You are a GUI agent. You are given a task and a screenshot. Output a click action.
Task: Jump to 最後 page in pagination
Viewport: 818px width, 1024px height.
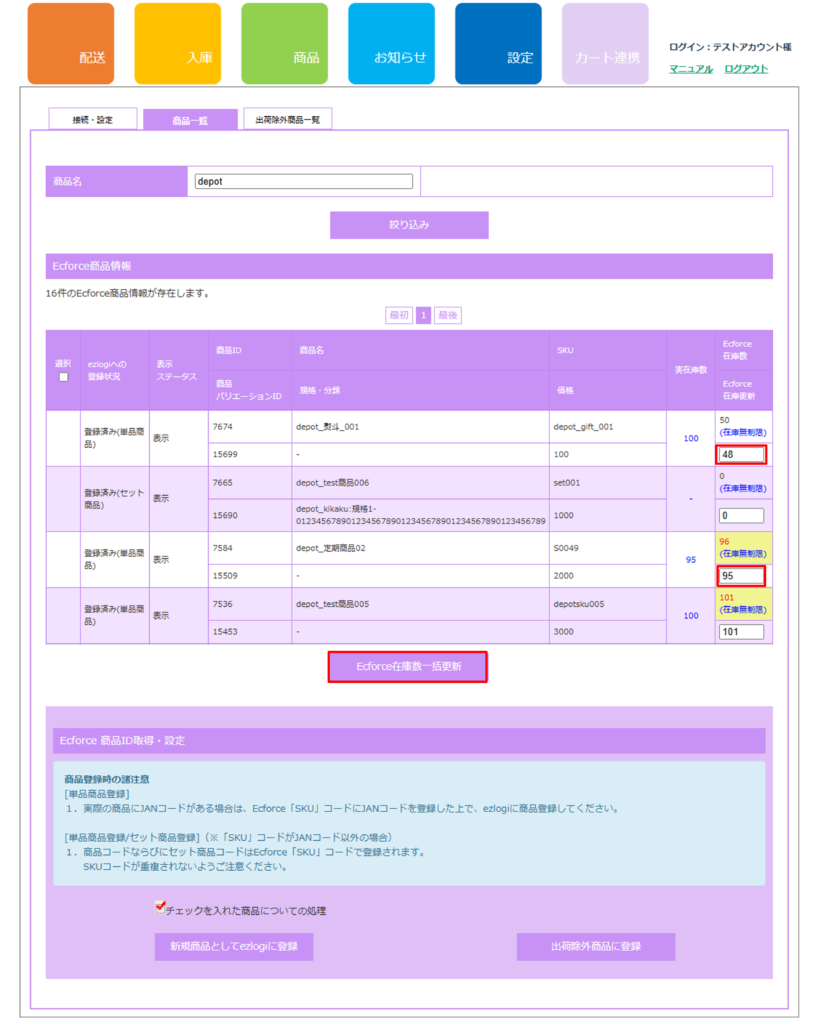(448, 315)
